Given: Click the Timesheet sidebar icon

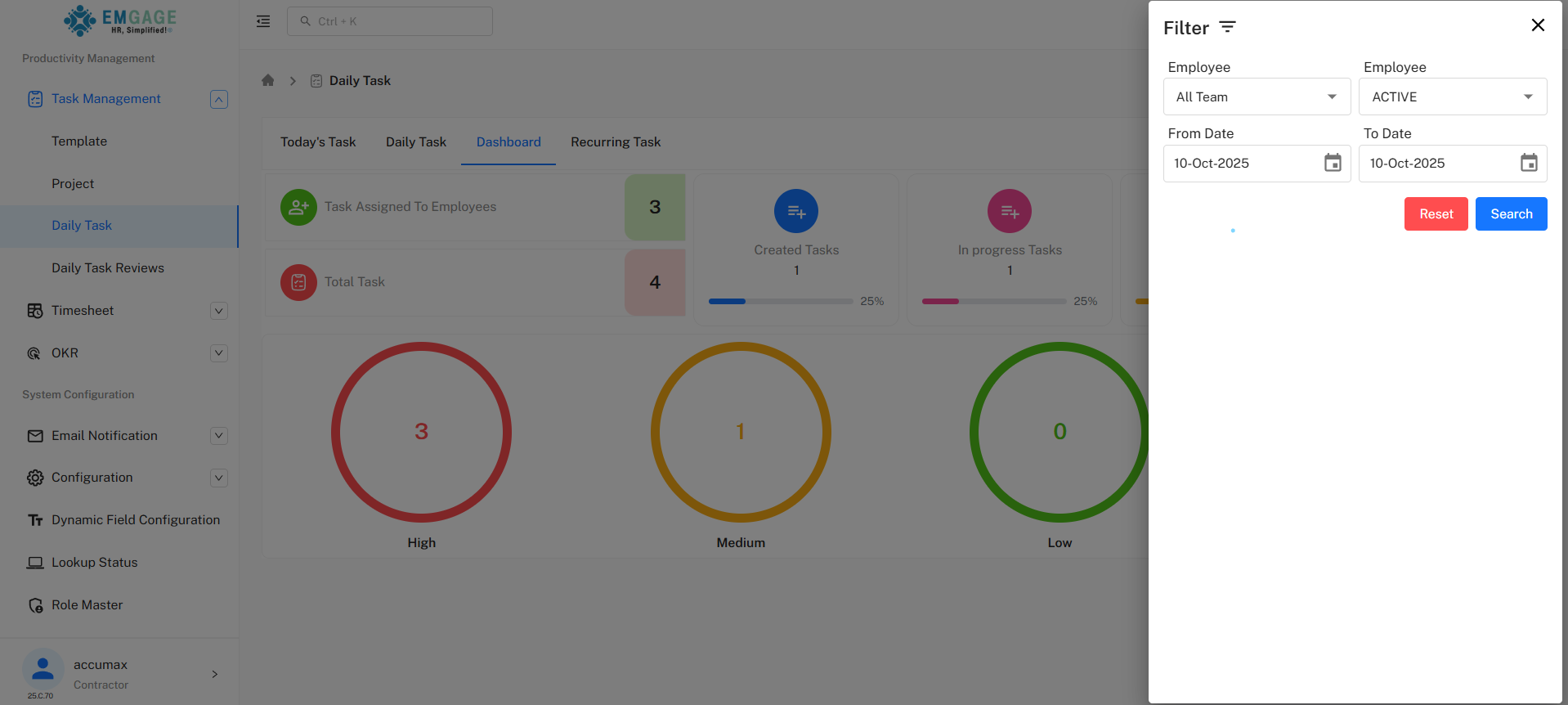Looking at the screenshot, I should click(x=35, y=311).
